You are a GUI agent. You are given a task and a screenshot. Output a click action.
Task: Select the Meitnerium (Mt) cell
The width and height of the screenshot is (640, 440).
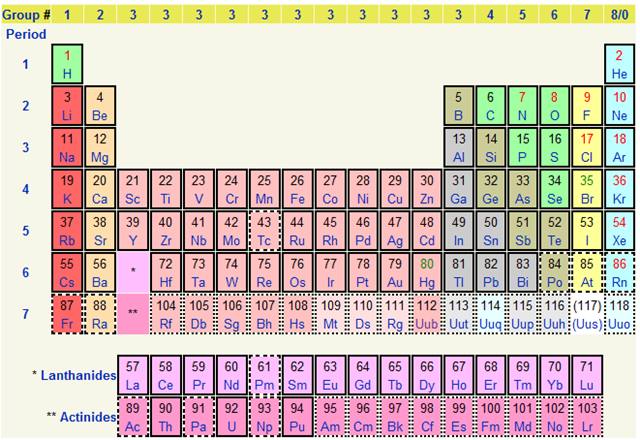coord(330,314)
